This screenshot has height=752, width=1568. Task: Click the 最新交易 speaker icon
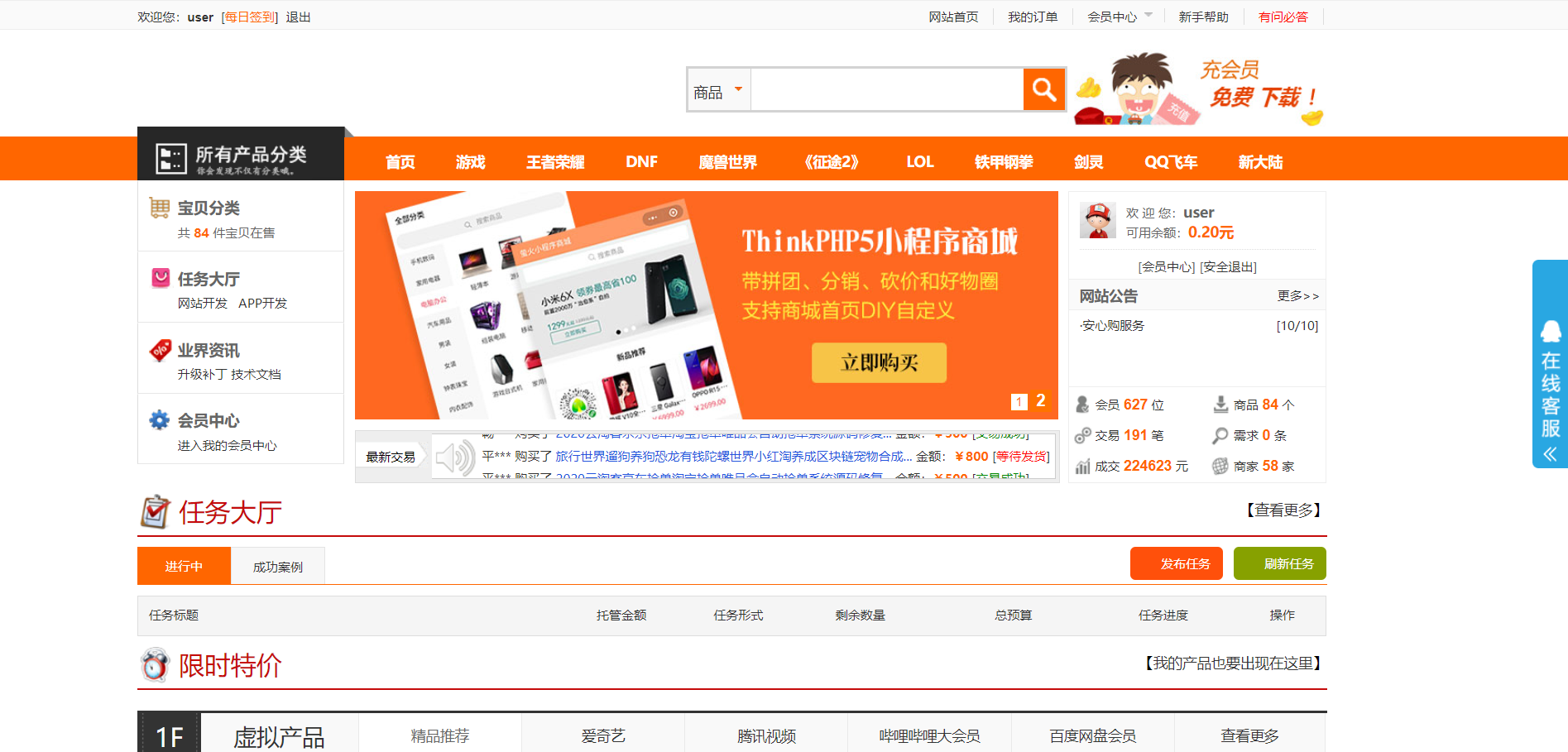click(454, 457)
